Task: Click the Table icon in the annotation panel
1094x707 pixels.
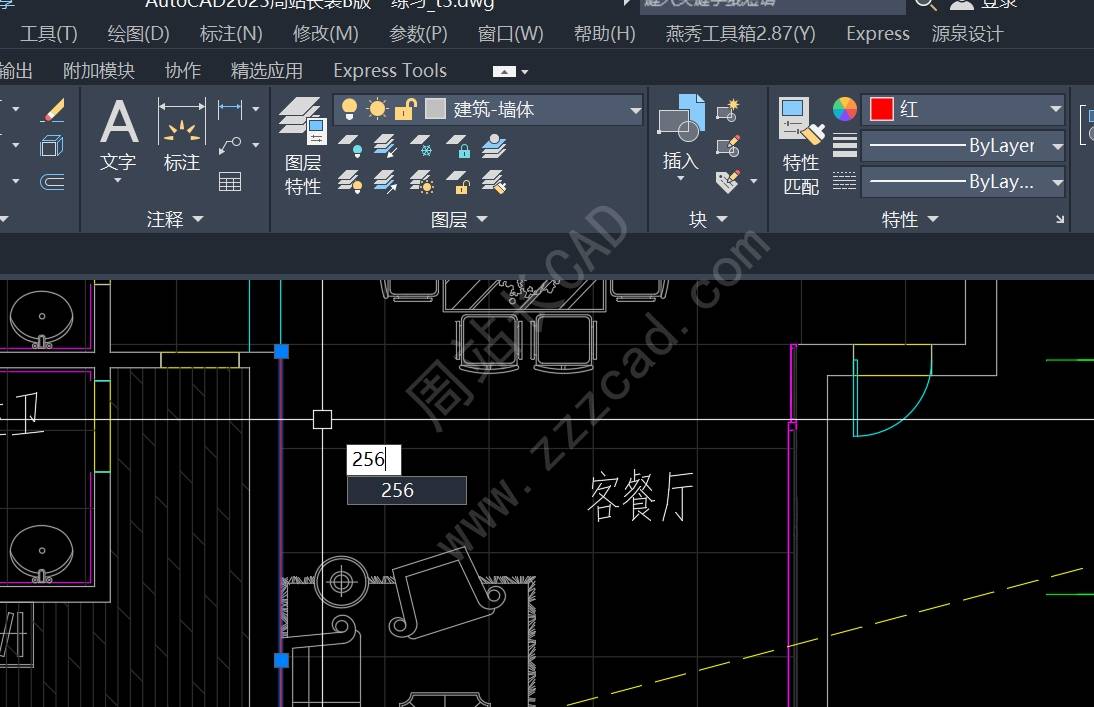Action: click(230, 181)
